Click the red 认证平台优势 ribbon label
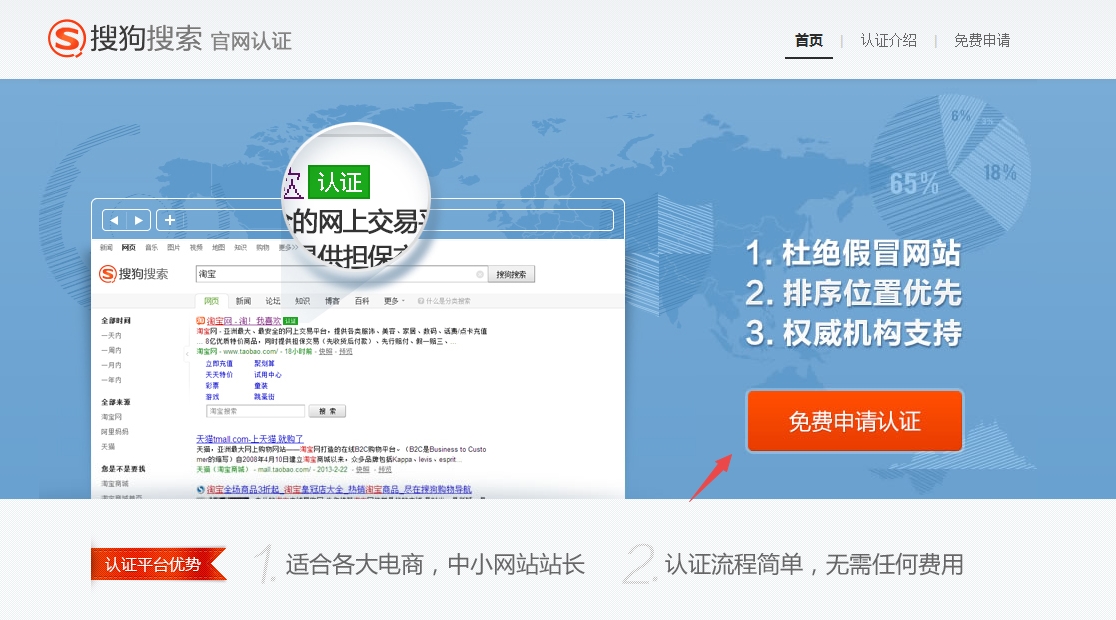 pyautogui.click(x=159, y=564)
